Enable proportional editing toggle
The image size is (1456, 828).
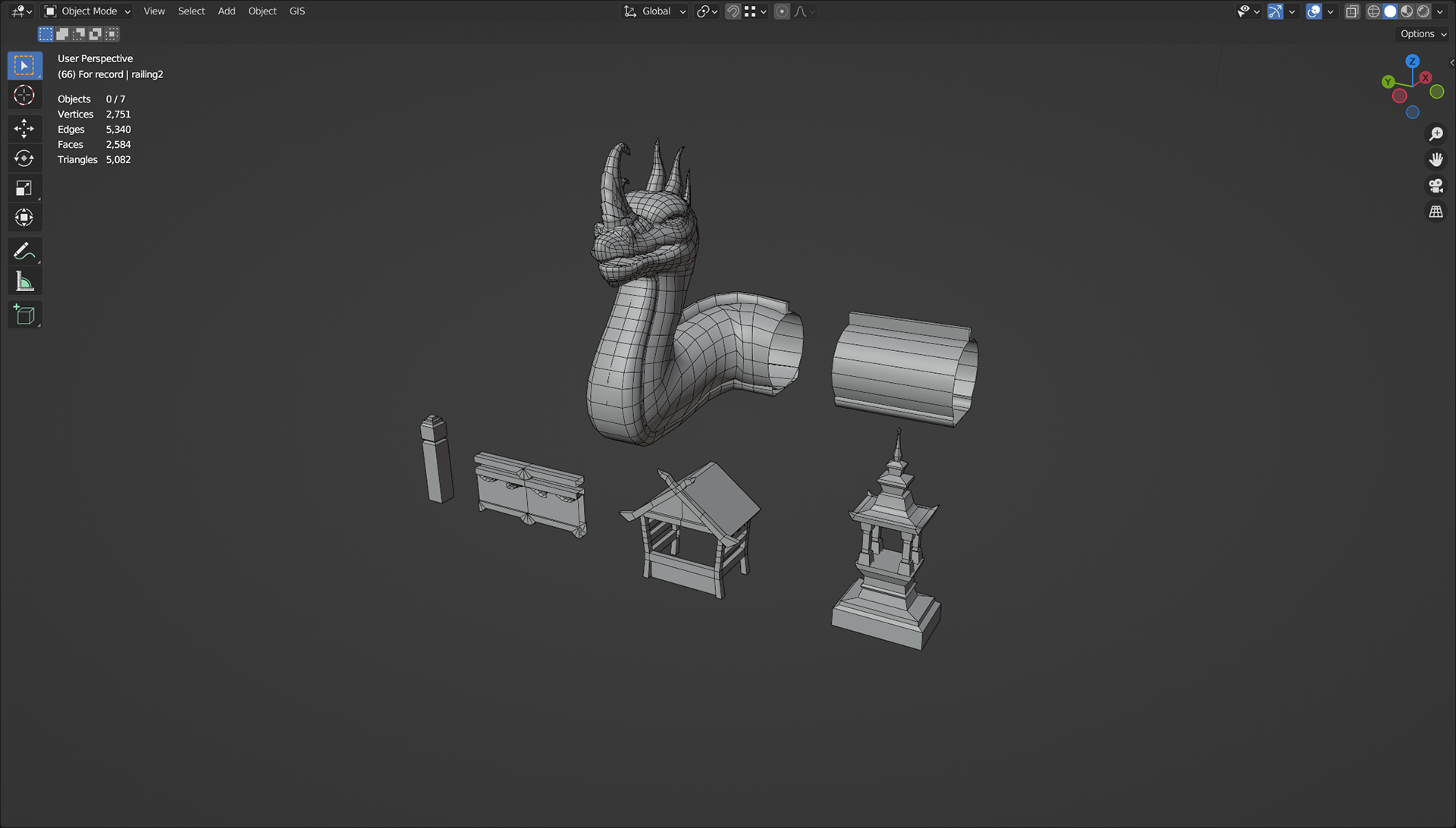click(782, 11)
